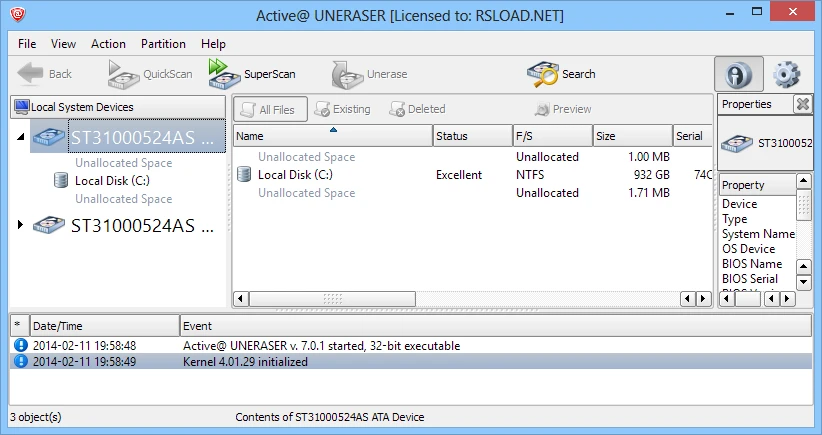Click the Back arrow icon

(32, 74)
